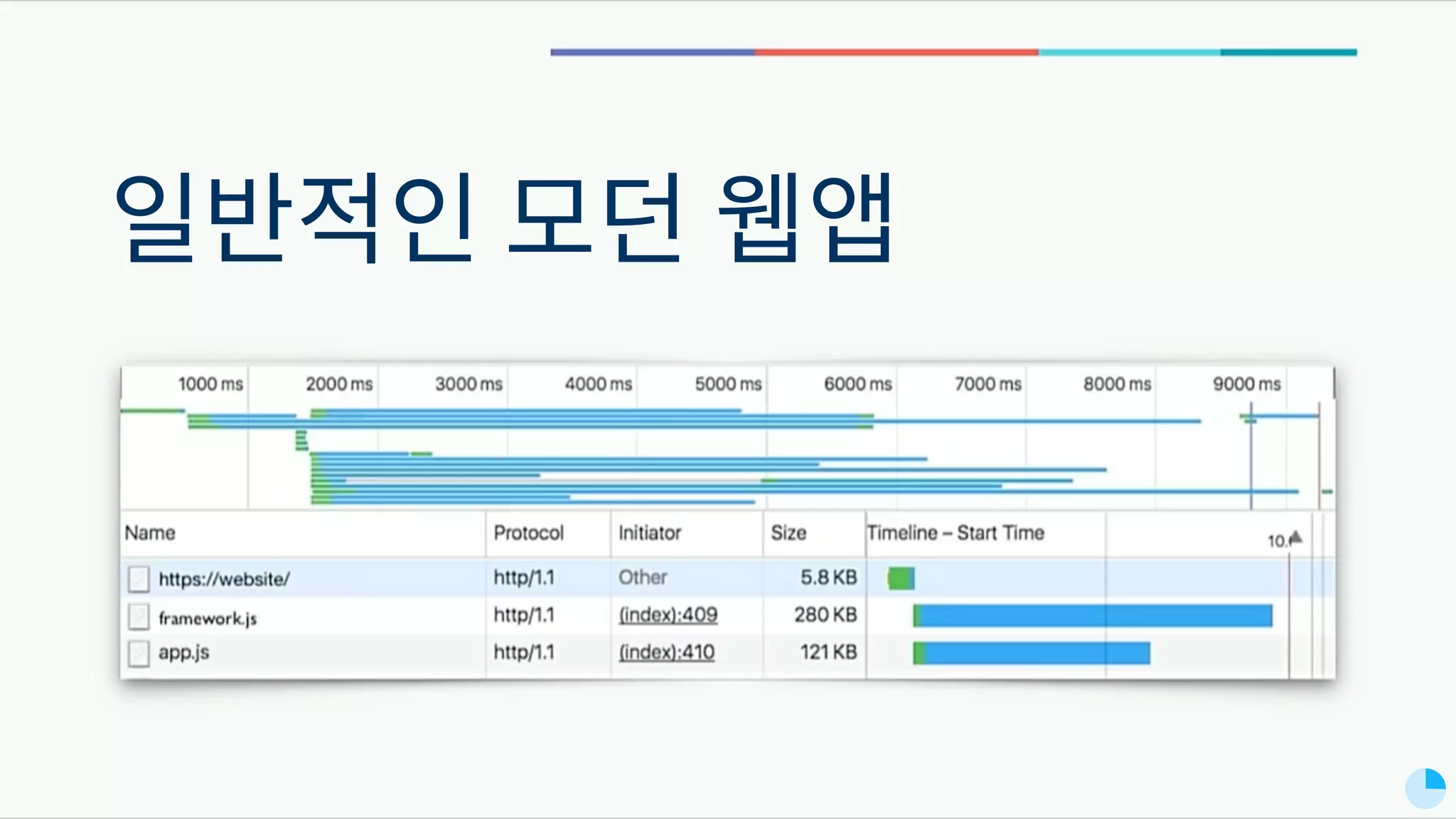The width and height of the screenshot is (1456, 819).
Task: Open the (index):409 initiator link
Action: [668, 615]
